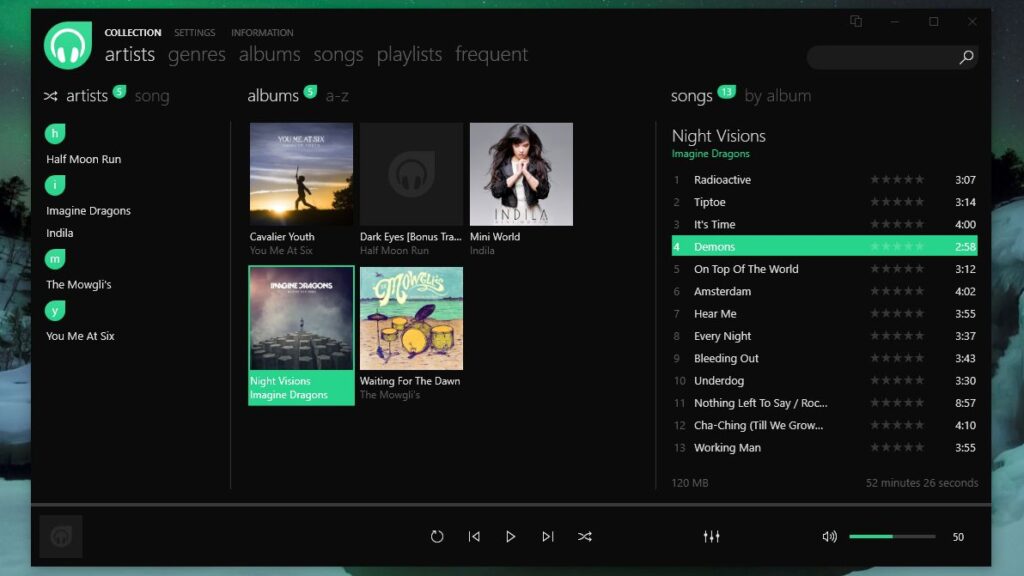Viewport: 1024px width, 576px height.
Task: Open the "Mini World" album thumbnail
Action: pos(520,173)
